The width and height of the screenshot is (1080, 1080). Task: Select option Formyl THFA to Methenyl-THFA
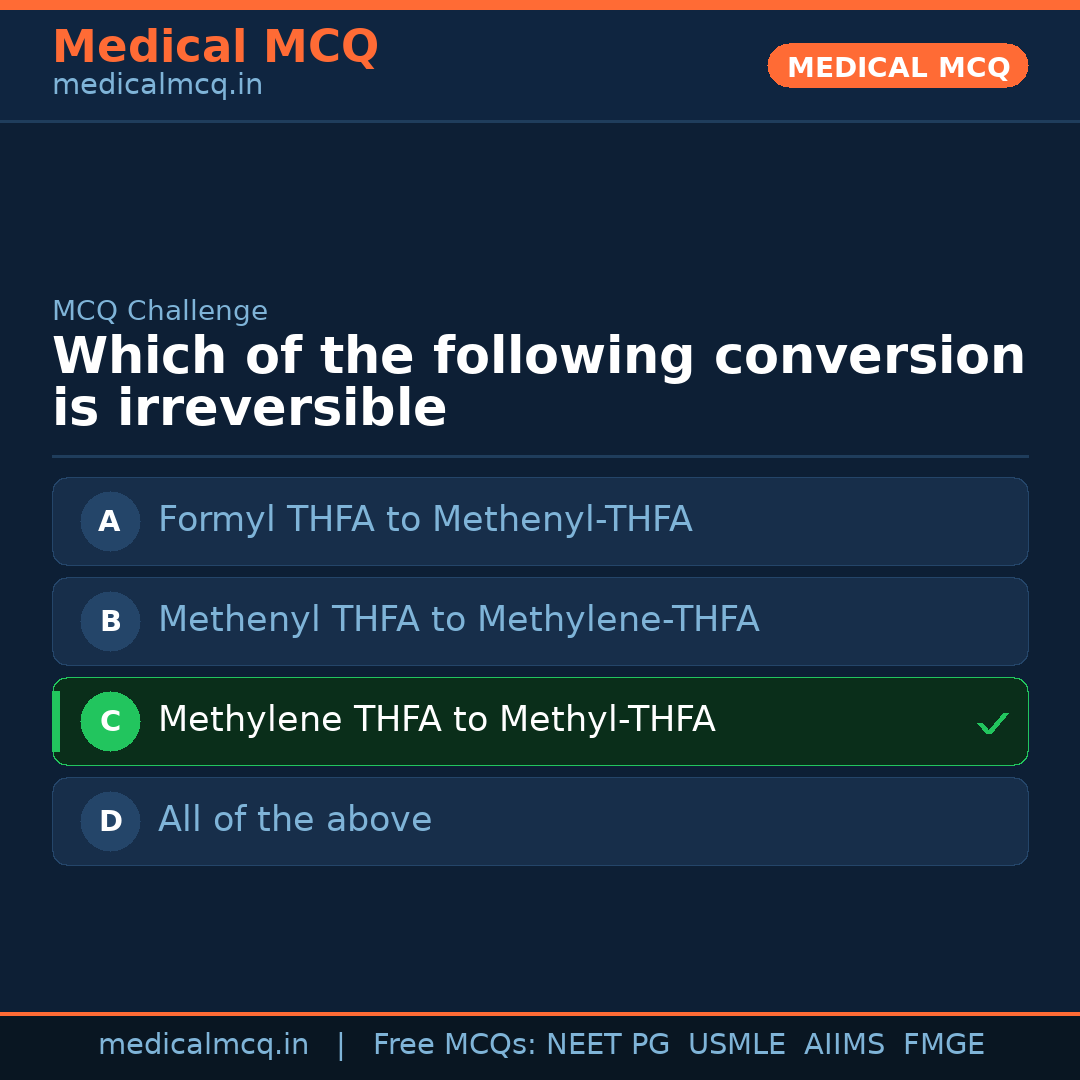click(x=425, y=520)
